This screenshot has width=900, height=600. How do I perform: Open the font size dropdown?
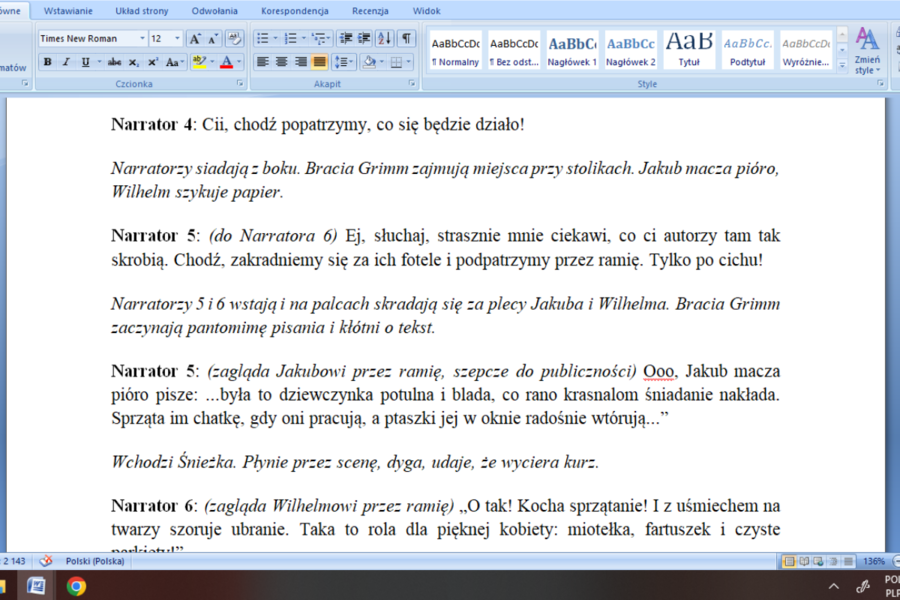[178, 39]
